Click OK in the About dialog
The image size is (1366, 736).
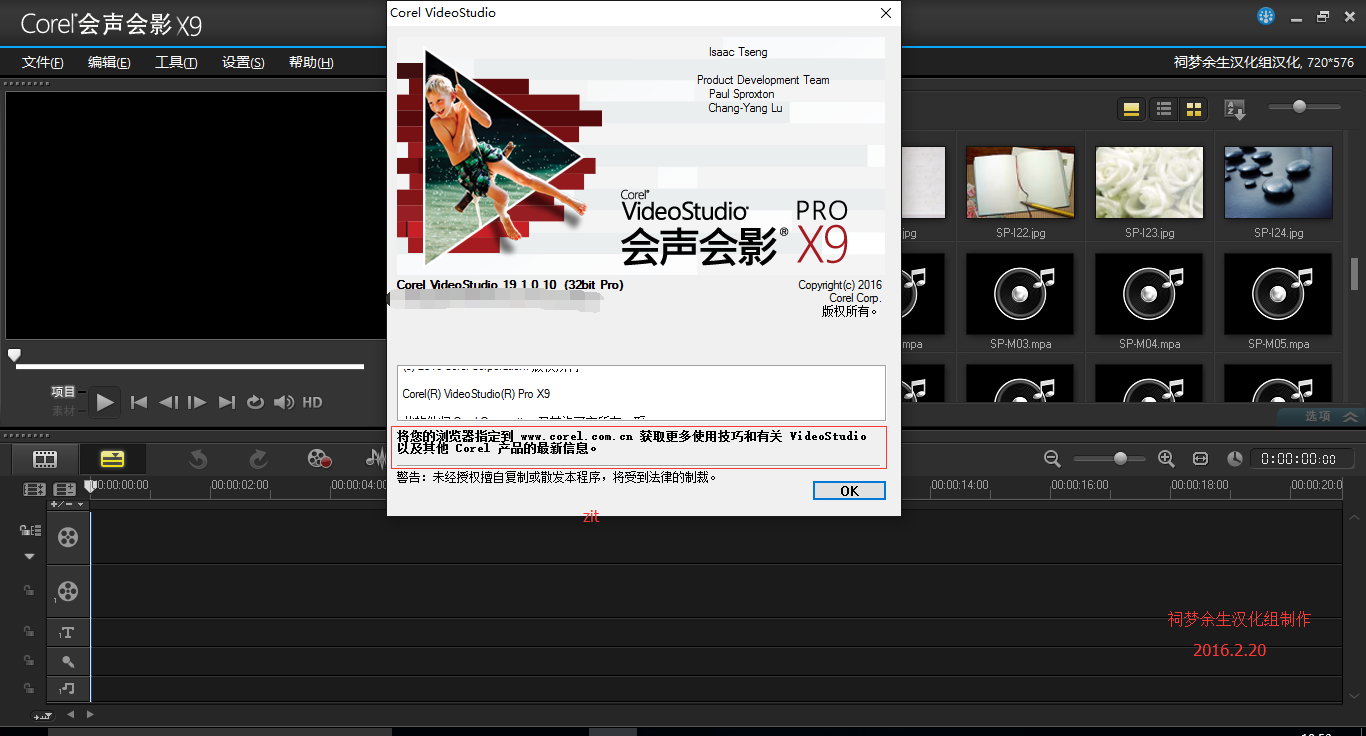[x=849, y=490]
